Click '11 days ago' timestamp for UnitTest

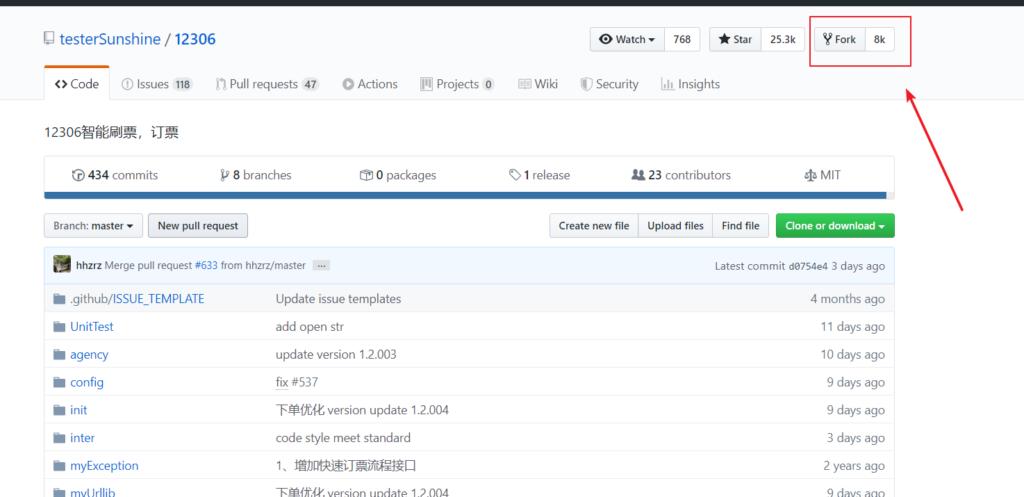(x=853, y=327)
